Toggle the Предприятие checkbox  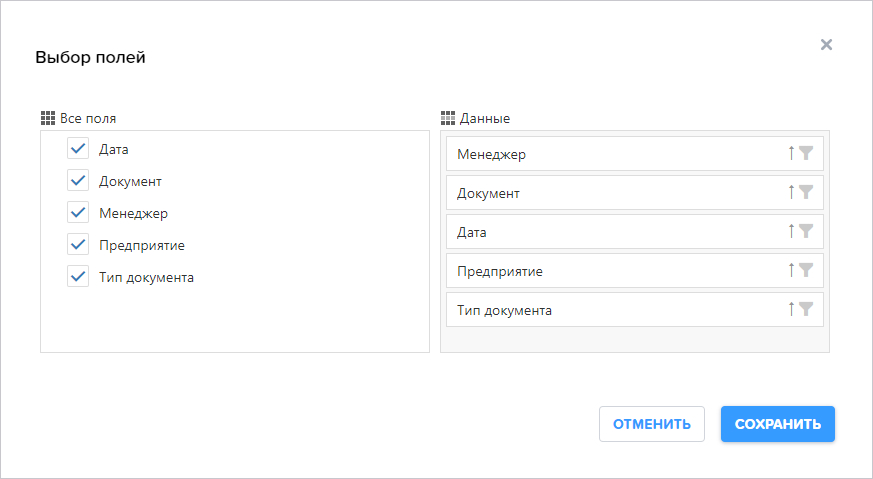78,245
